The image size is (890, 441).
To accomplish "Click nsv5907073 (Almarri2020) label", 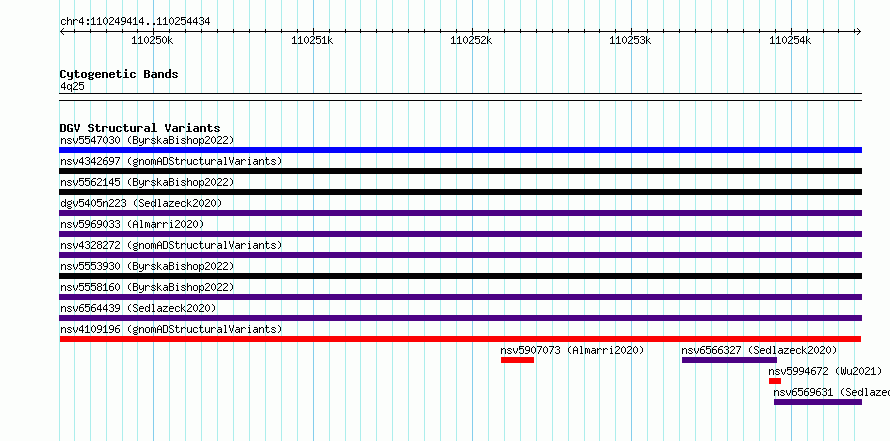I will pos(572,350).
